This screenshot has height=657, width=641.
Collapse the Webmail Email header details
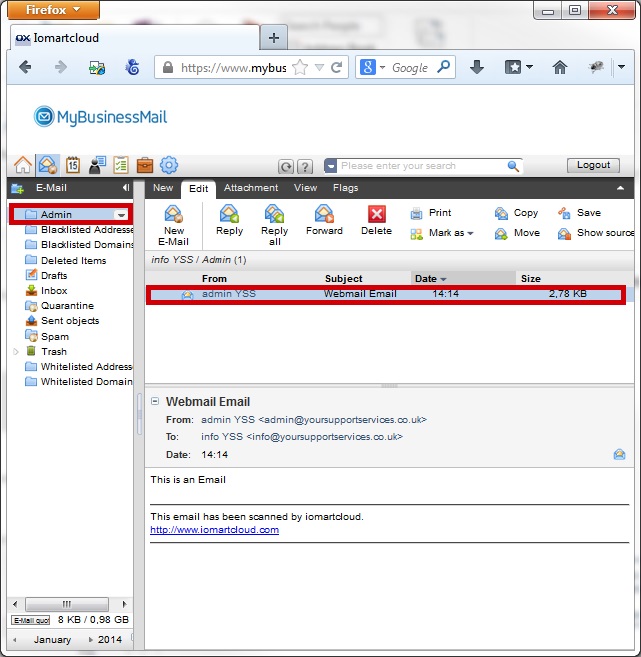[155, 402]
